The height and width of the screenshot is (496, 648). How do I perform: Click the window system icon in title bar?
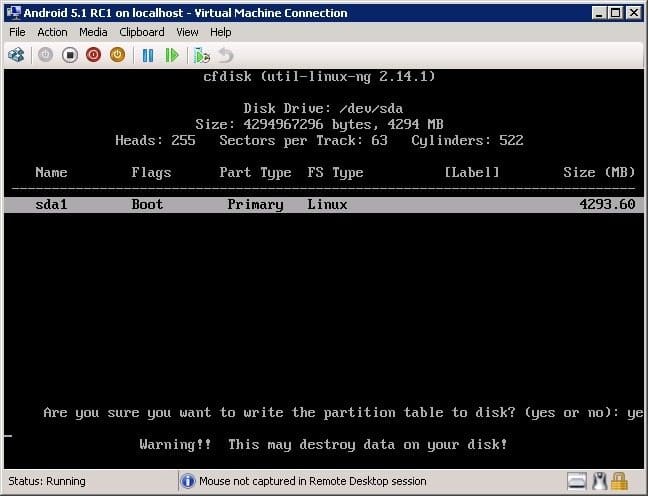[x=14, y=13]
